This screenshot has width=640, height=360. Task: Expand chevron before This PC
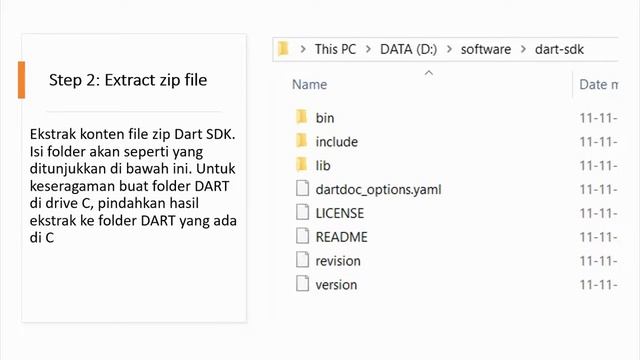(x=303, y=49)
